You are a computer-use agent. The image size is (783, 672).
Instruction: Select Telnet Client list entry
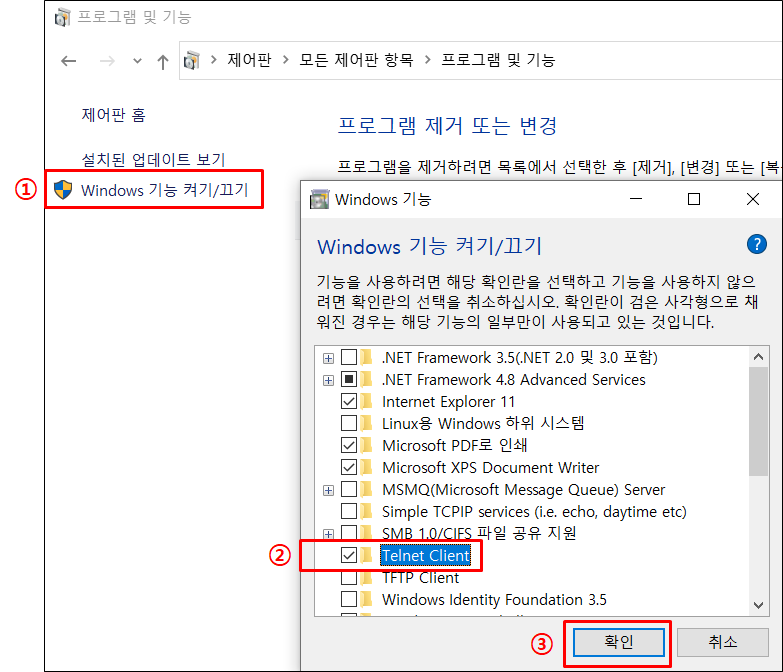tap(425, 556)
